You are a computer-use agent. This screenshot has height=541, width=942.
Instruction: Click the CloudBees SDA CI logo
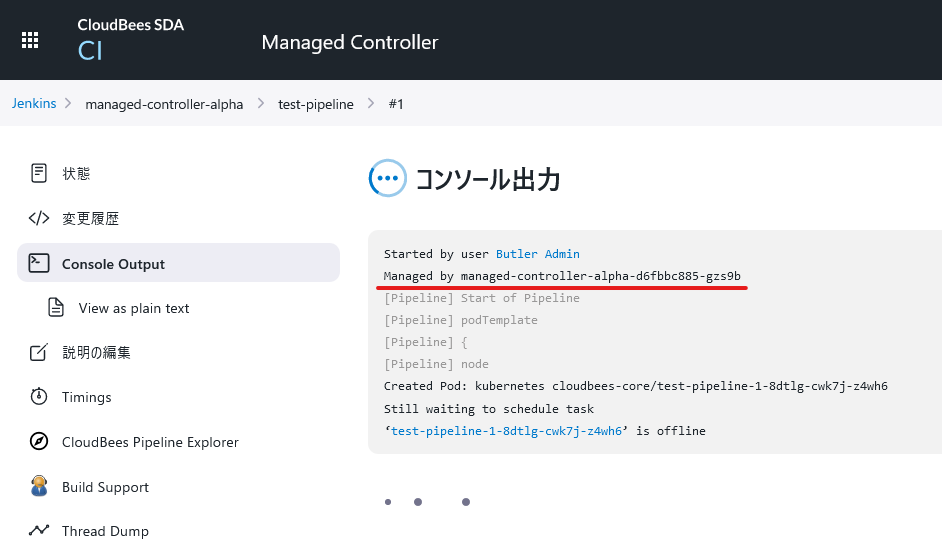click(130, 40)
